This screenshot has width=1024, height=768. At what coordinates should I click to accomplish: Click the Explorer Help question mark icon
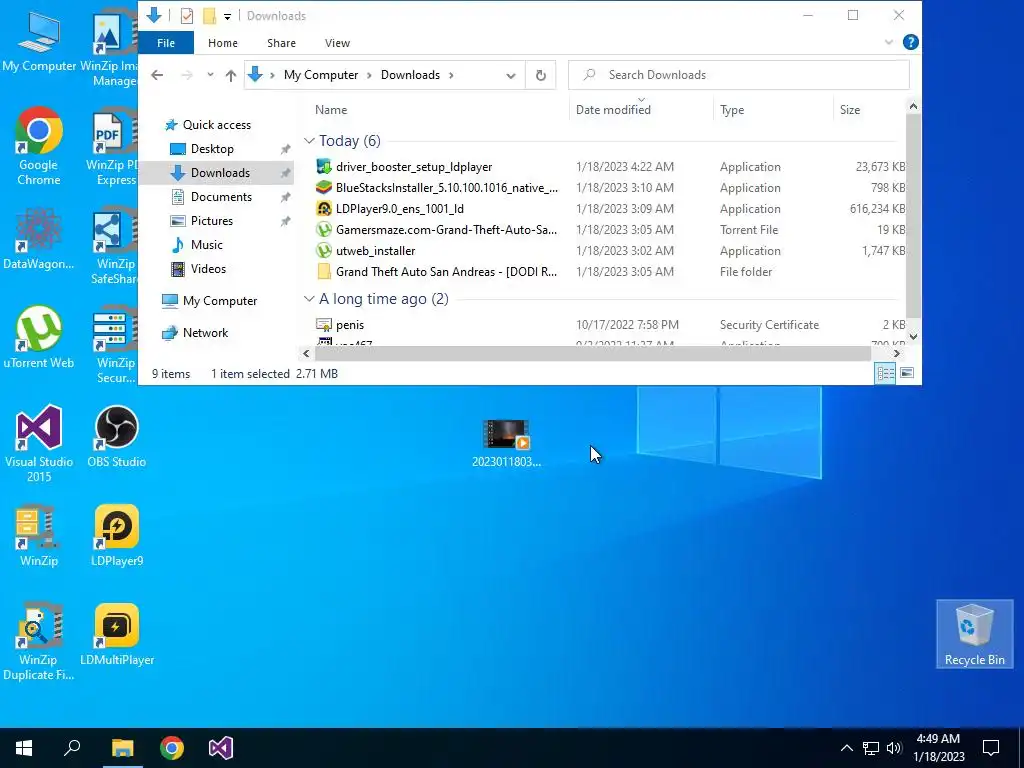pyautogui.click(x=910, y=42)
